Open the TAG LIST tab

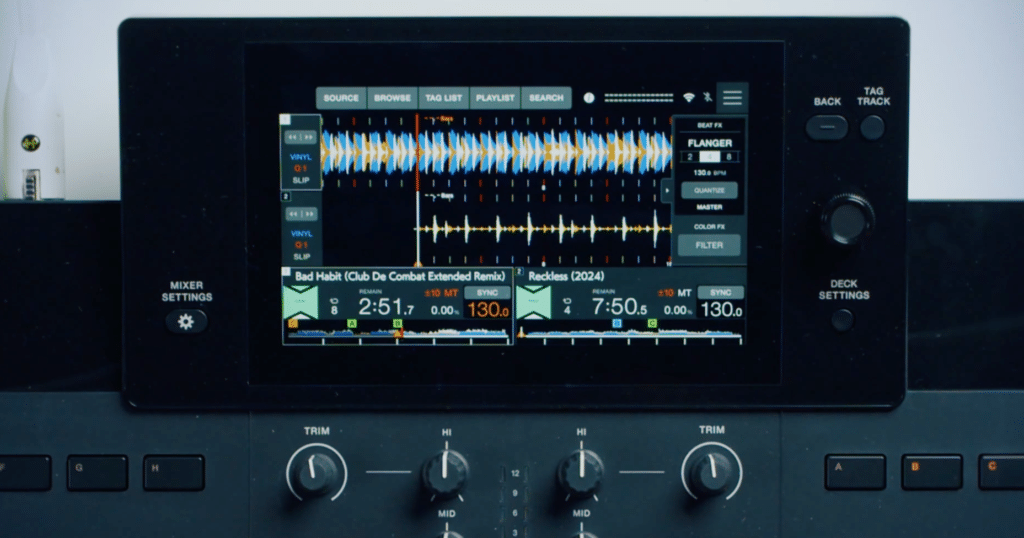tap(443, 98)
